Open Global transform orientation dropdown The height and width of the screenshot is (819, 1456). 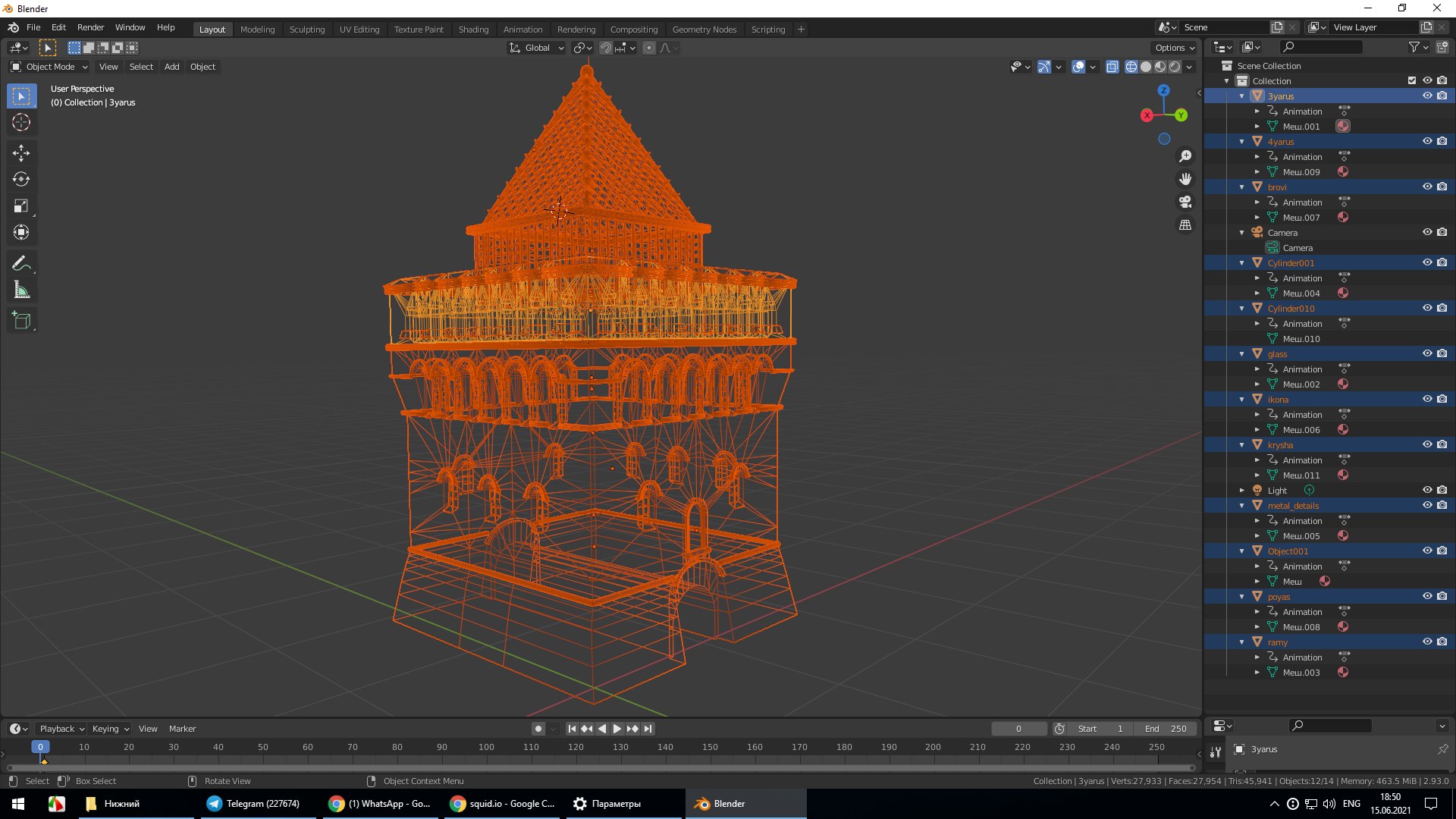(x=537, y=48)
